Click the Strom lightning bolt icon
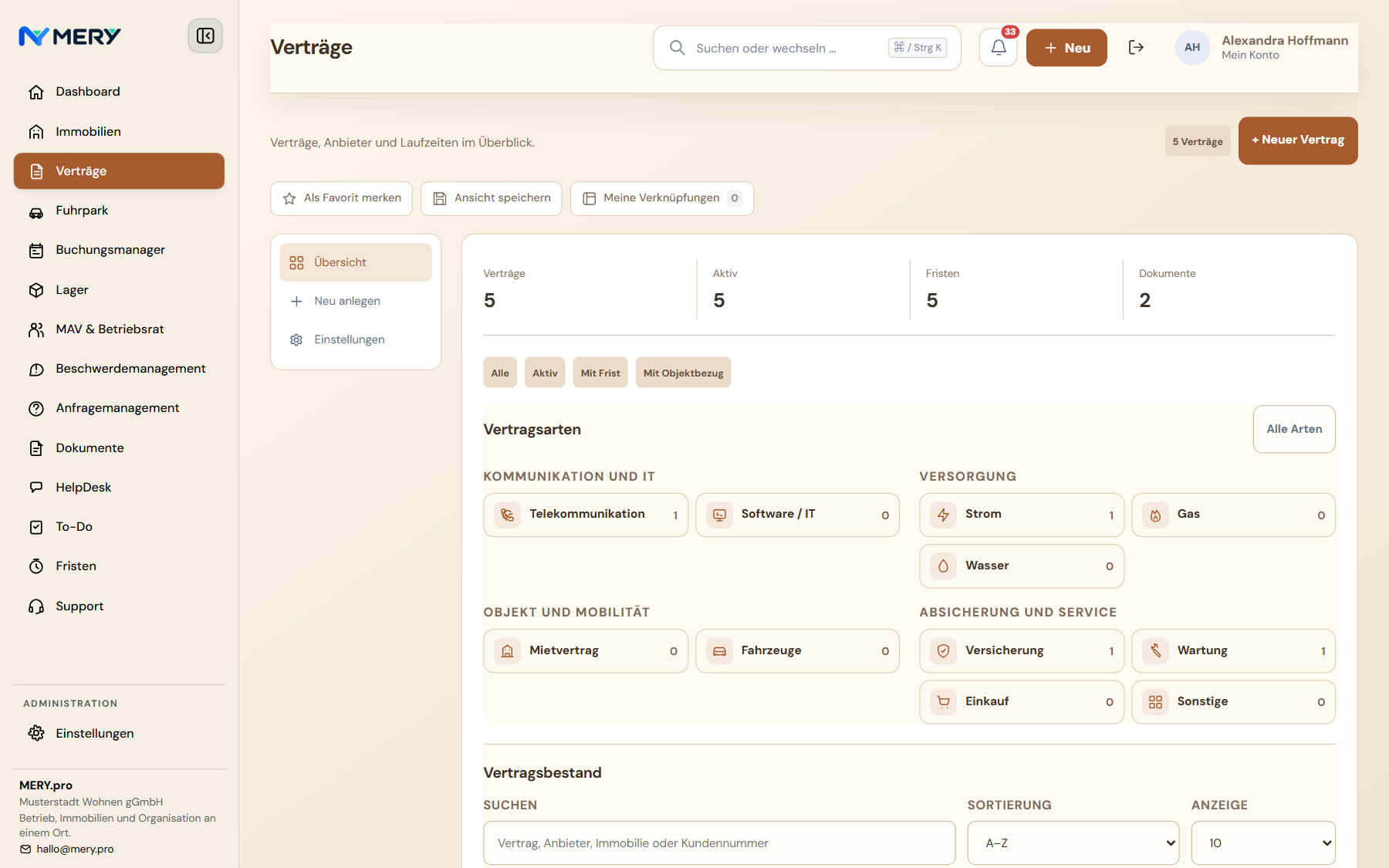This screenshot has width=1389, height=868. pyautogui.click(x=943, y=515)
